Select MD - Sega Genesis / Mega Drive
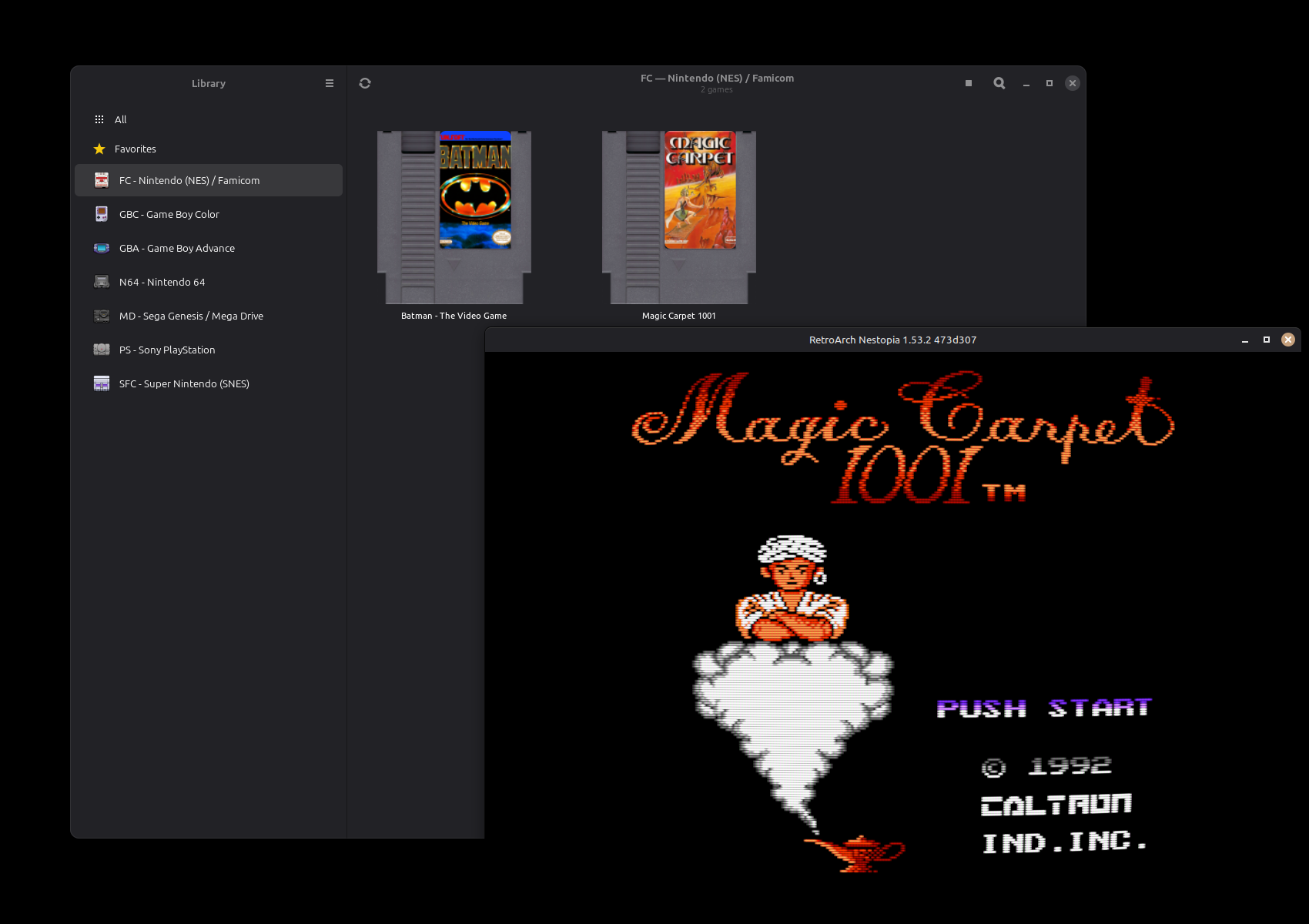This screenshot has width=1309, height=924. point(209,316)
